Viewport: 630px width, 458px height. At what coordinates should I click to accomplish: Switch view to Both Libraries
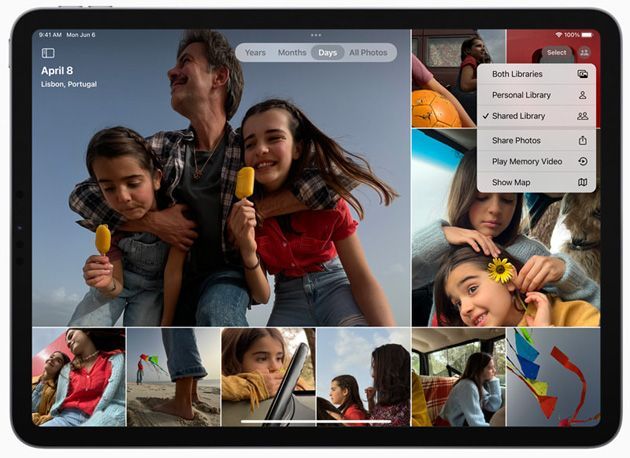point(519,74)
